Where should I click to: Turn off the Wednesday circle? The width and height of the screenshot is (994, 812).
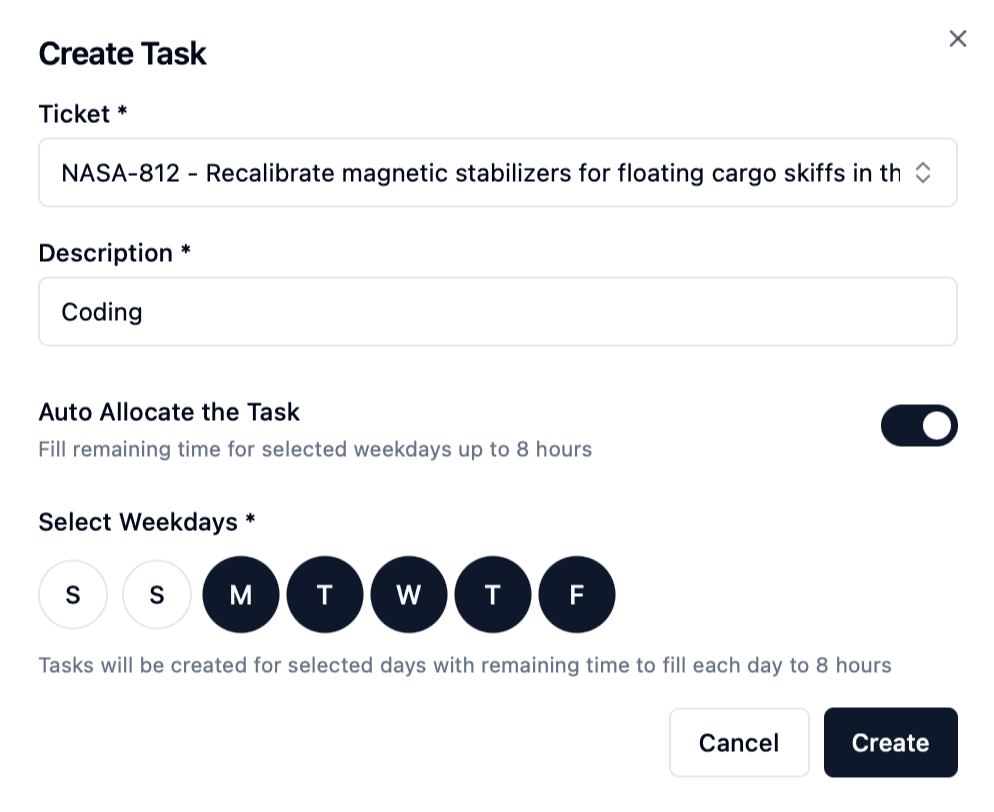[408, 594]
